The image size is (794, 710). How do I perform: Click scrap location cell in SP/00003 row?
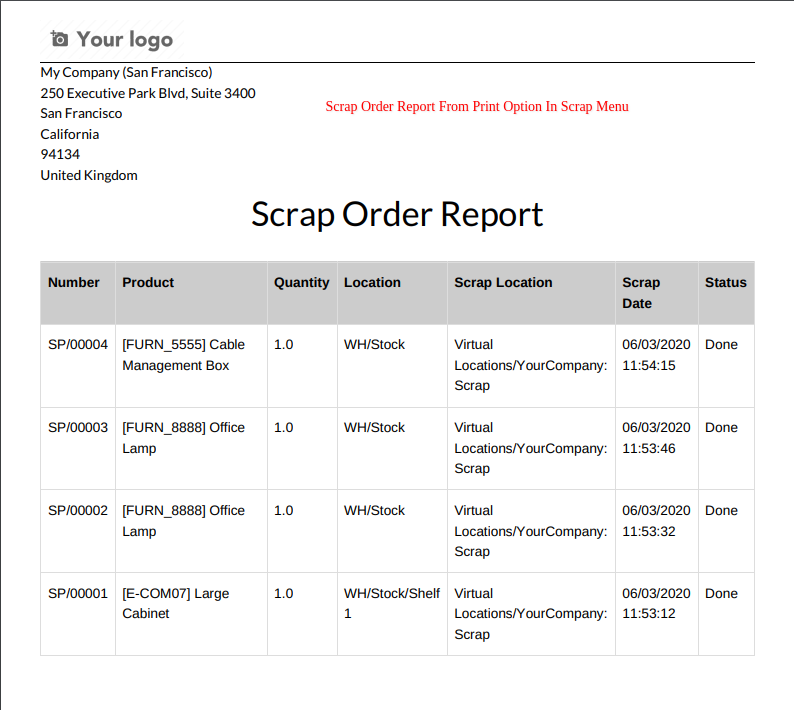[x=531, y=448]
